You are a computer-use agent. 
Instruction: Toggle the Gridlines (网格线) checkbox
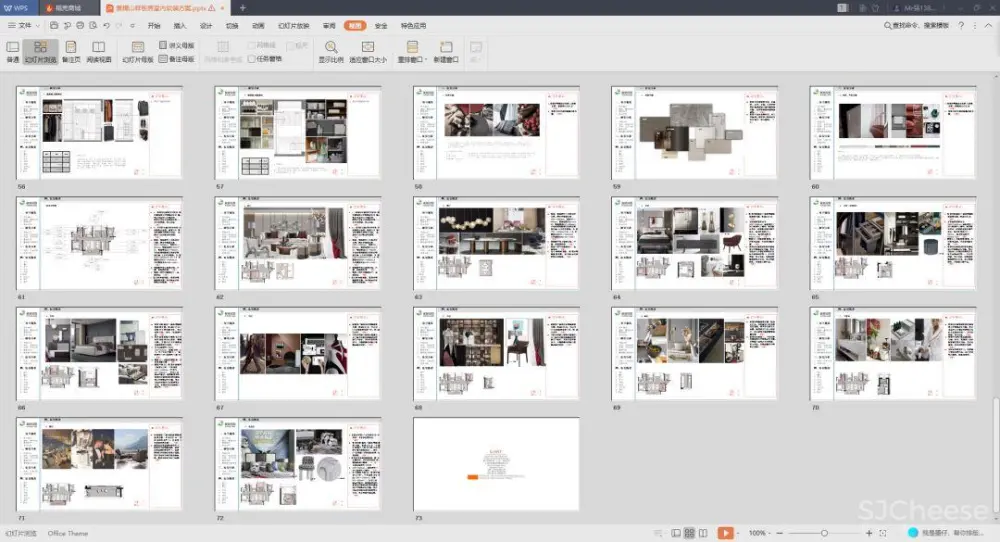coord(252,46)
